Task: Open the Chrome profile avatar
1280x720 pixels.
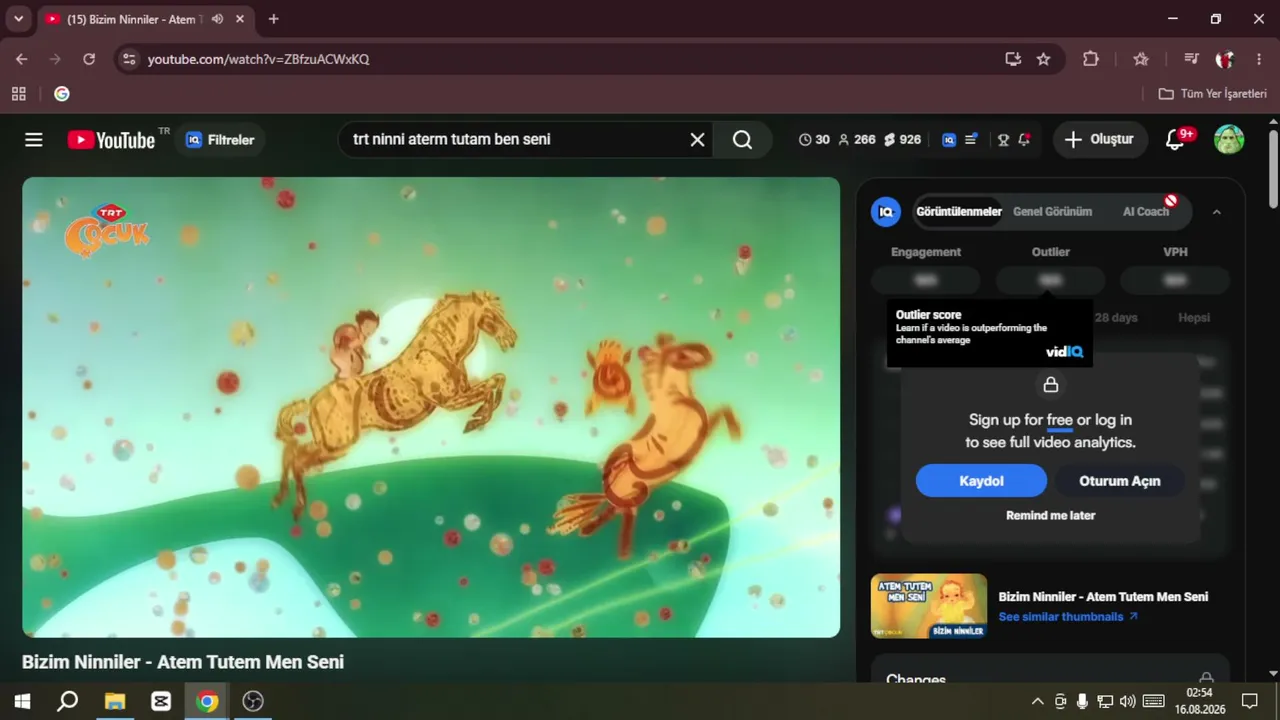Action: (x=1224, y=59)
